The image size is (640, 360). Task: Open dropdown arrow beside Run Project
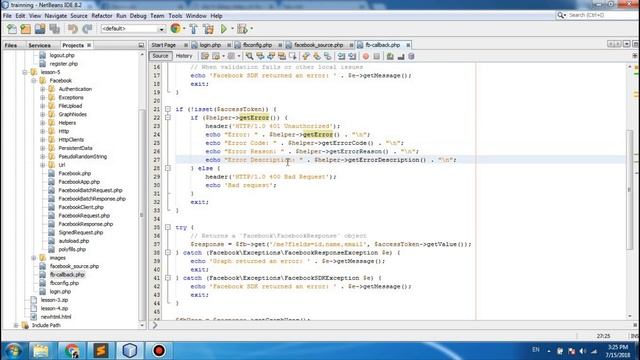(232, 29)
